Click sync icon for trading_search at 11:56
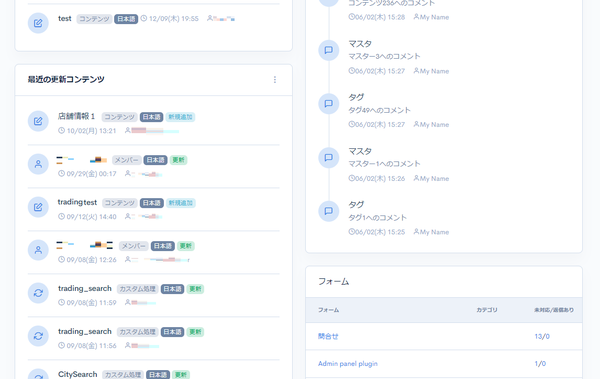 [38, 336]
